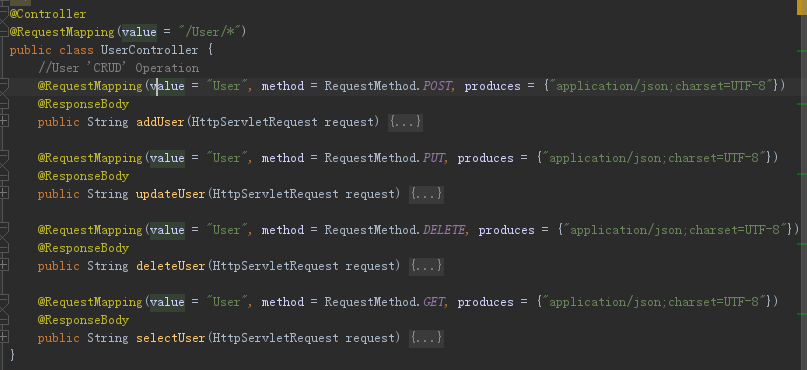Screen dimensions: 807x370
Task: Click the //User 'CRUD' Operation comment
Action: pyautogui.click(x=118, y=68)
